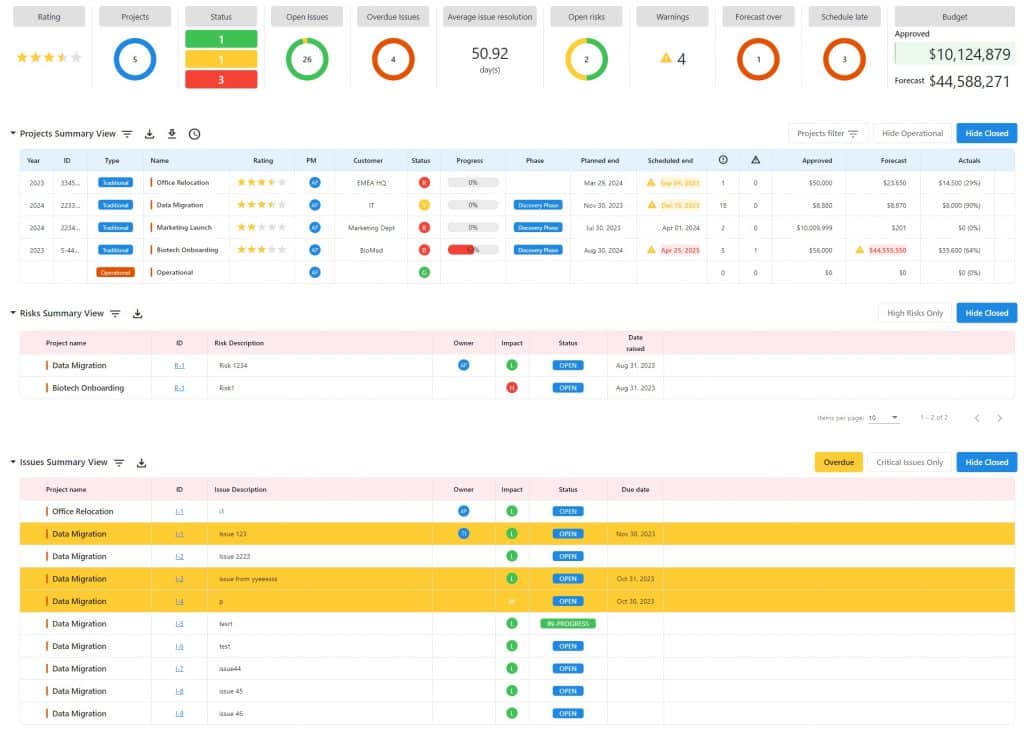The height and width of the screenshot is (729, 1024).
Task: Click the Issues Summary View download icon
Action: point(141,463)
